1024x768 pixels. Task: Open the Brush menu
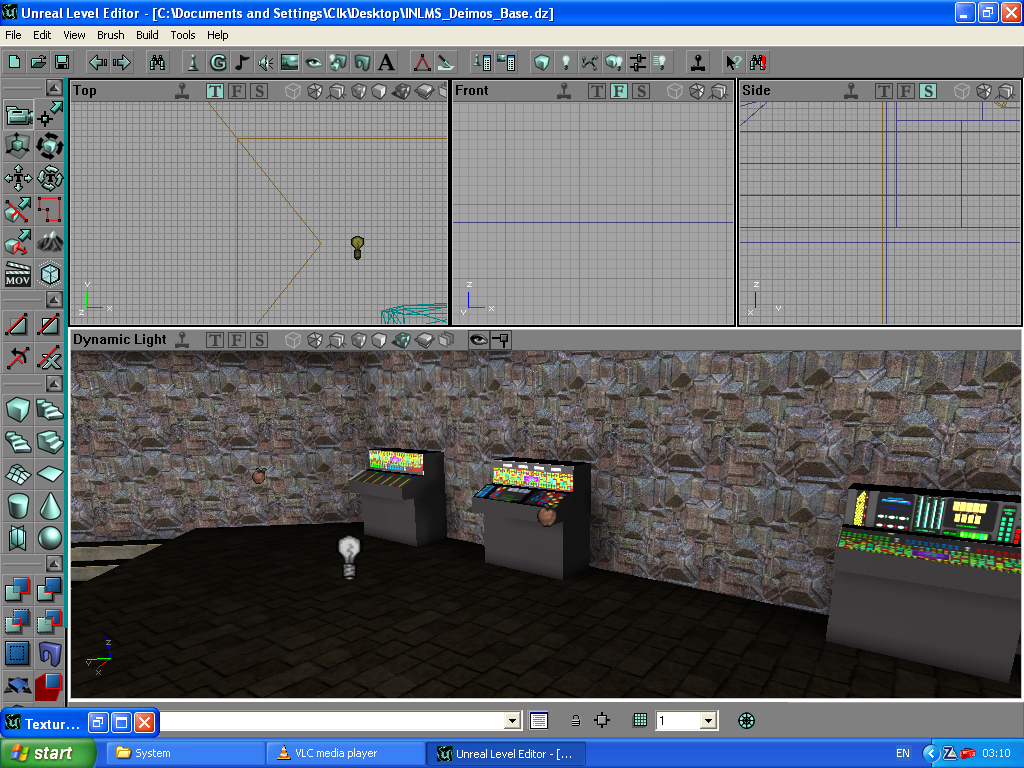[110, 35]
